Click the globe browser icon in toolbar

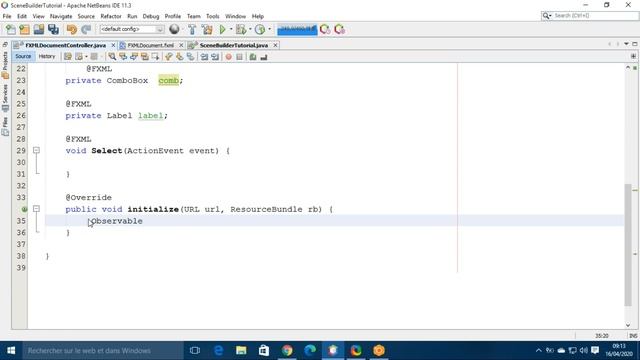(x=174, y=29)
